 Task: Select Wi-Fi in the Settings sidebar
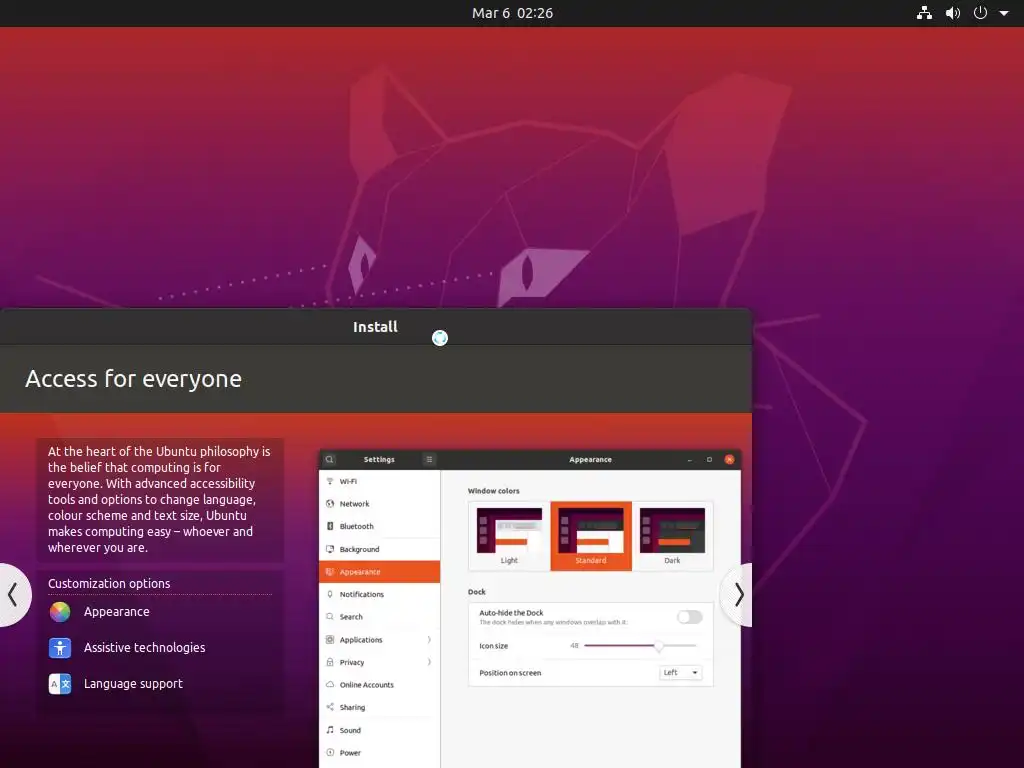click(x=379, y=481)
